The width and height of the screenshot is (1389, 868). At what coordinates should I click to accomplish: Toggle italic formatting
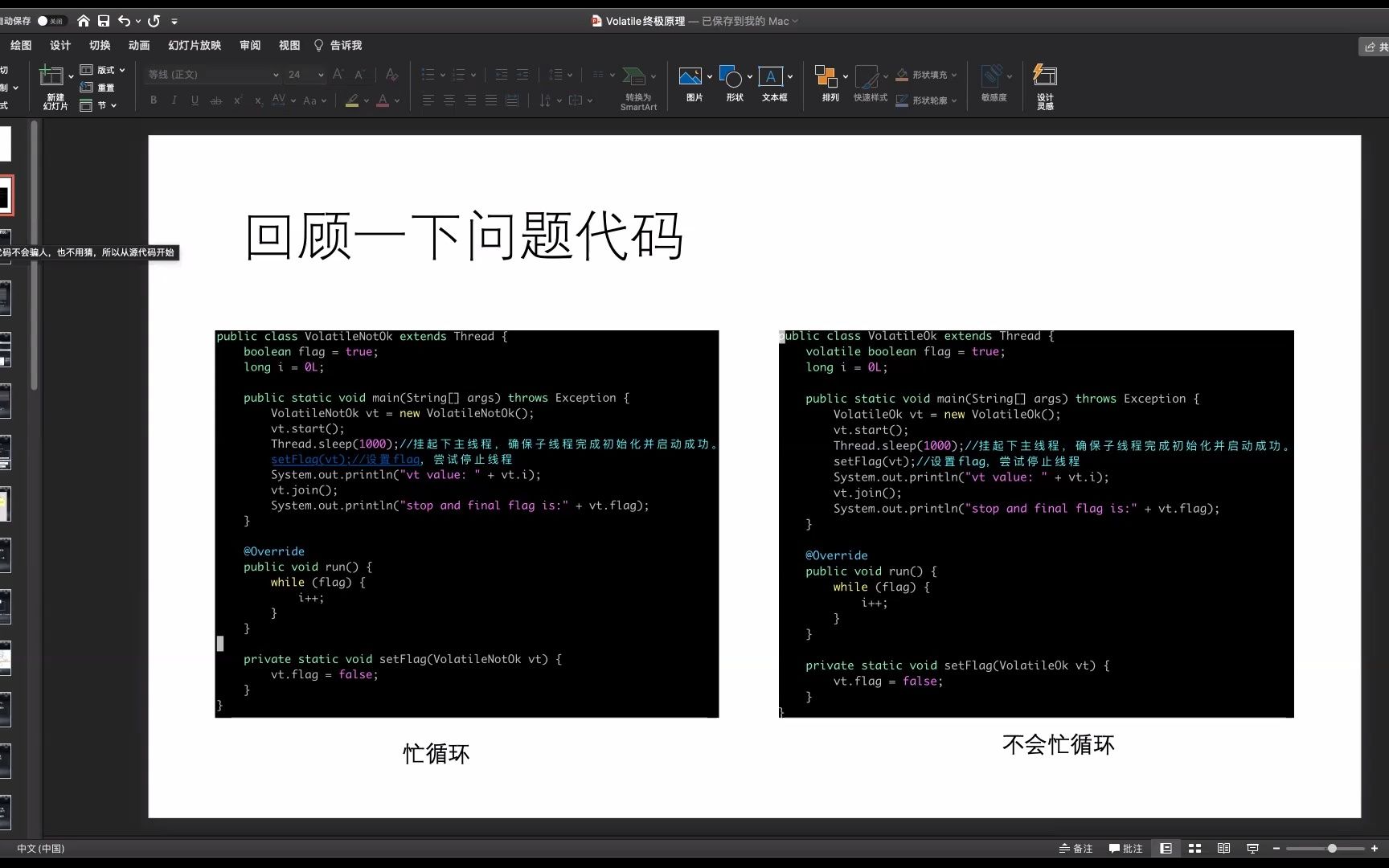coord(174,100)
